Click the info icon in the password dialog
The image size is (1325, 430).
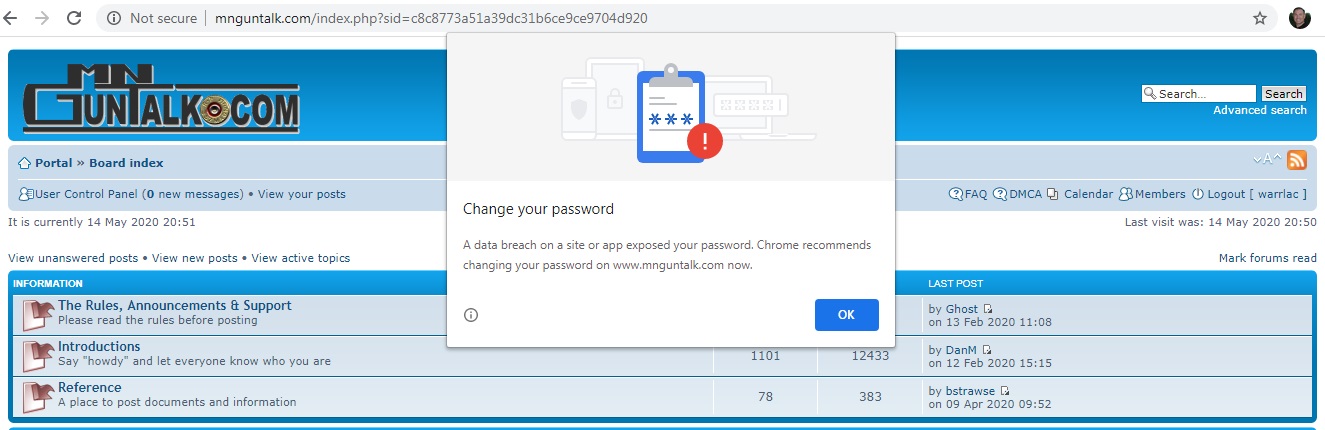(471, 315)
